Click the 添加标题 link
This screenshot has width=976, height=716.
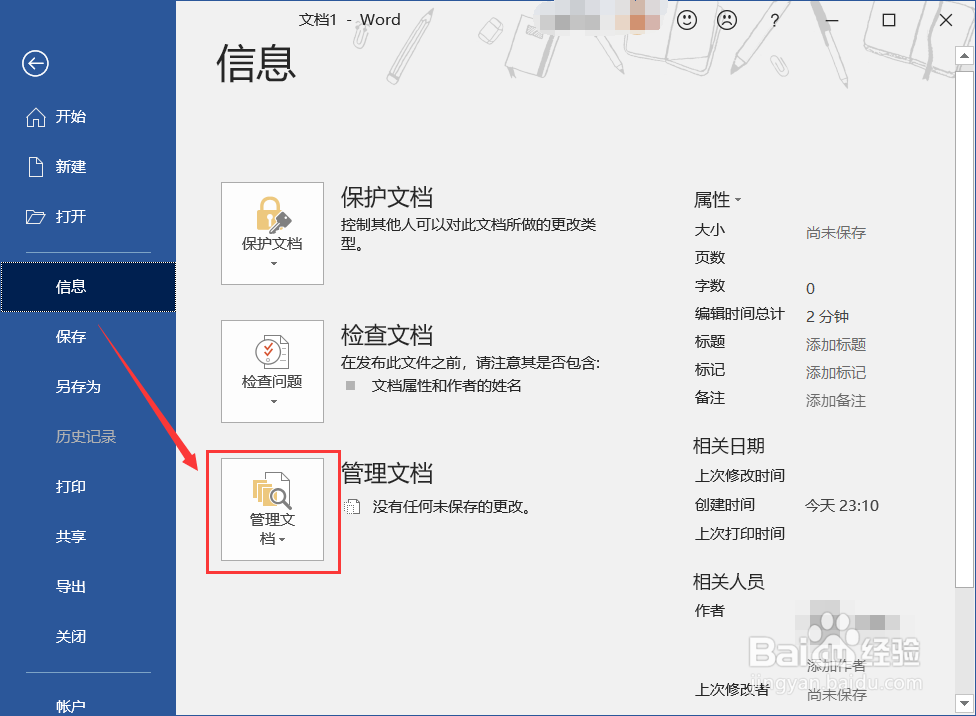point(836,343)
